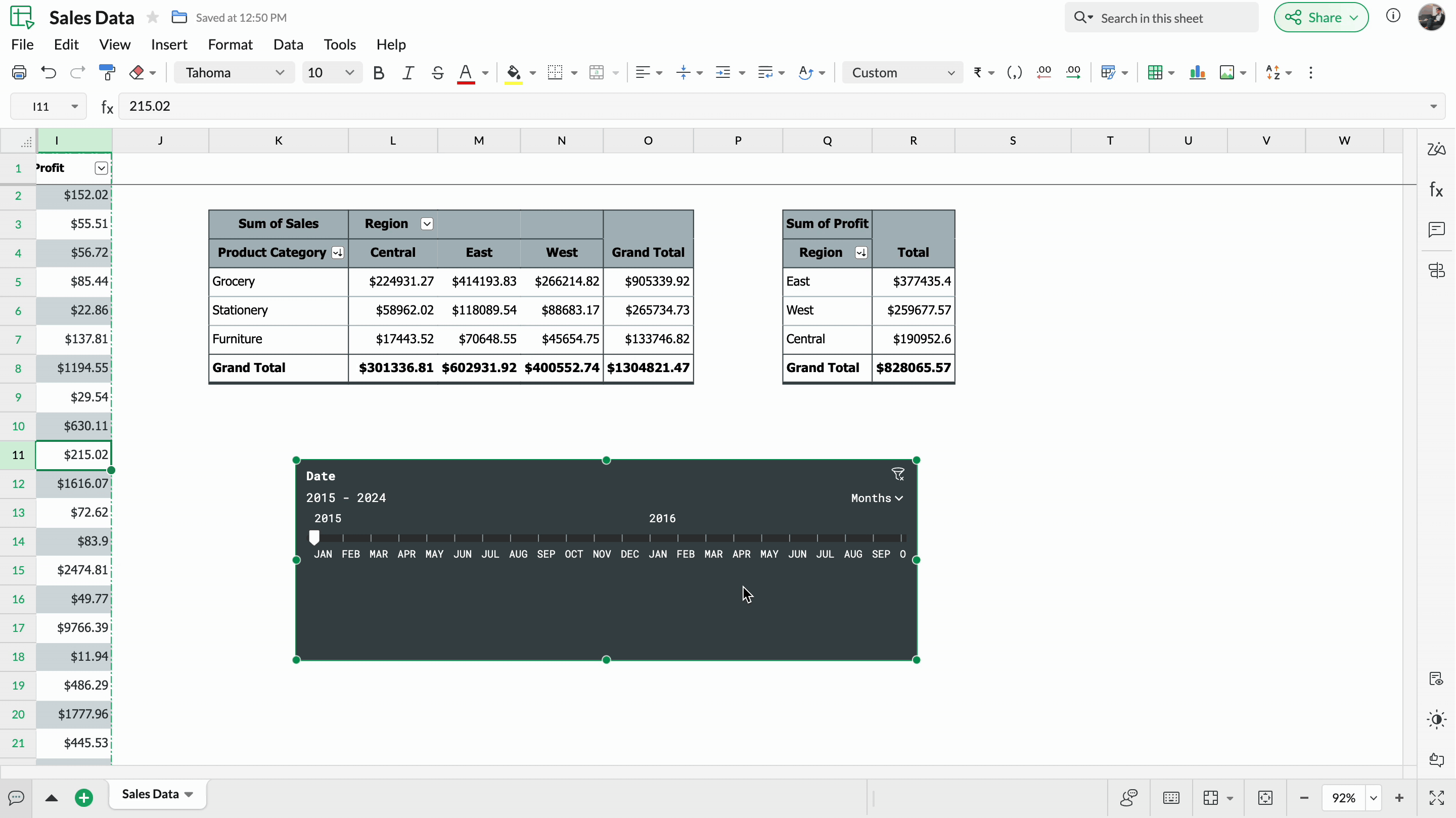The height and width of the screenshot is (818, 1456).
Task: Expand the Months grouping dropdown
Action: click(877, 498)
